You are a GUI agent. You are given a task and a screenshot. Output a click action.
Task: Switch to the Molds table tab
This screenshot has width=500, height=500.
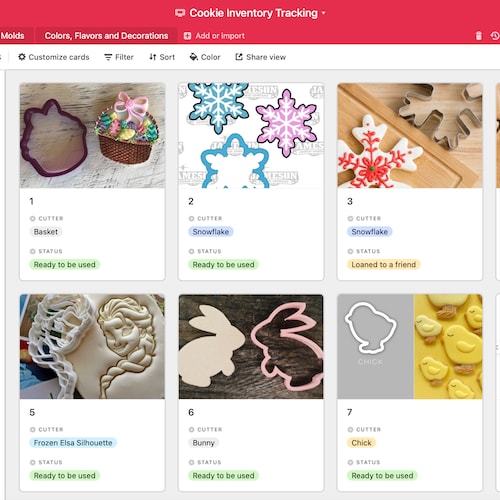(x=12, y=36)
